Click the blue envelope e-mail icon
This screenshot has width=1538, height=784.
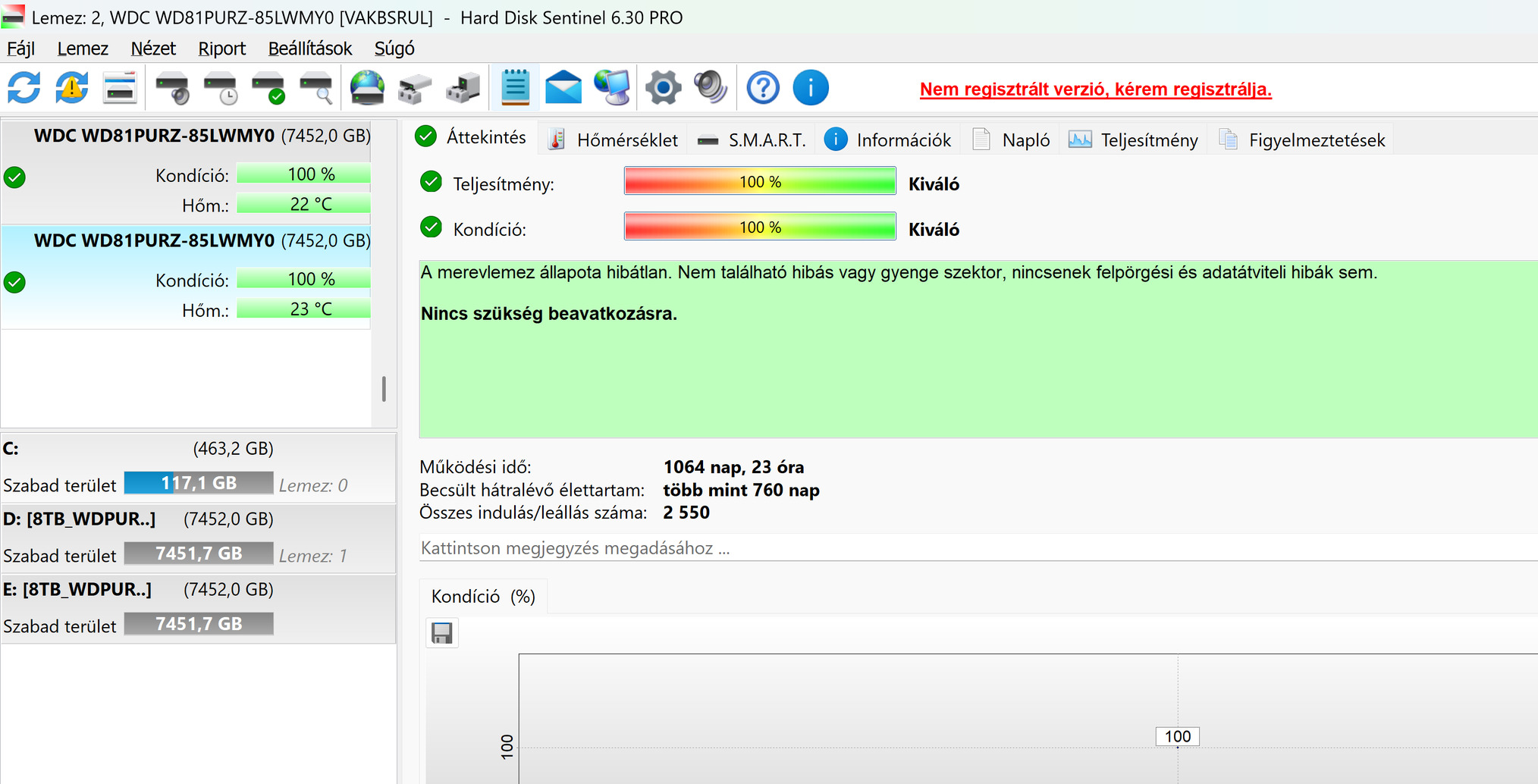(x=563, y=88)
